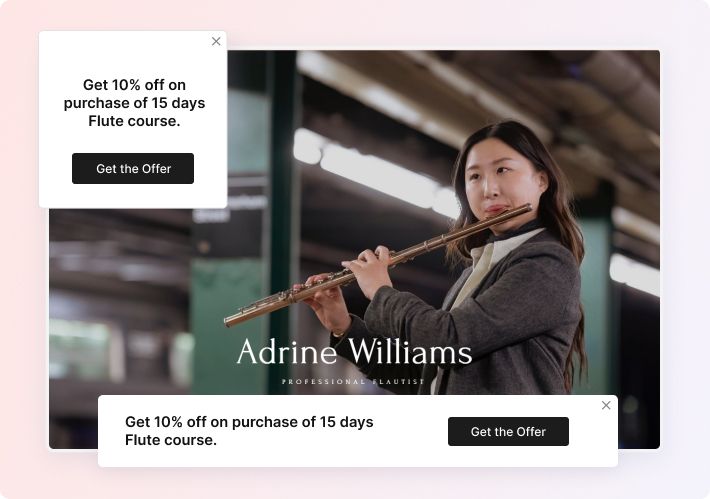Click the Professional Flautist subtitle
This screenshot has width=710, height=499.
pos(353,382)
